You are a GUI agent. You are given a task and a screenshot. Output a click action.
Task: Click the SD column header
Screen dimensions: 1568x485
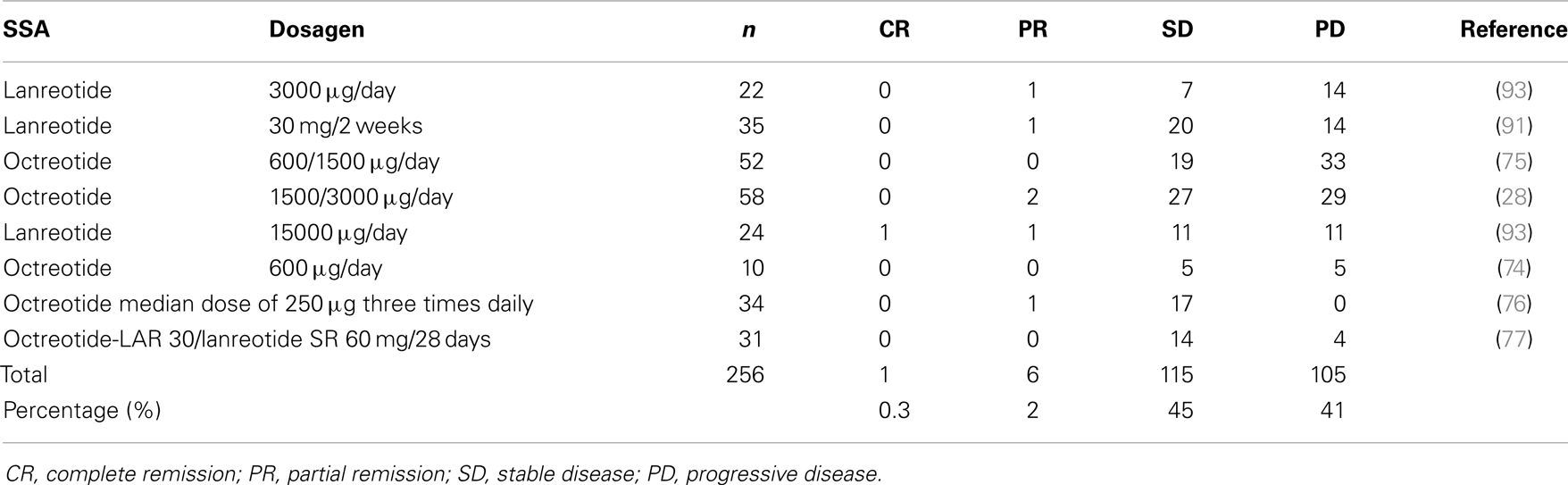coord(1178,29)
